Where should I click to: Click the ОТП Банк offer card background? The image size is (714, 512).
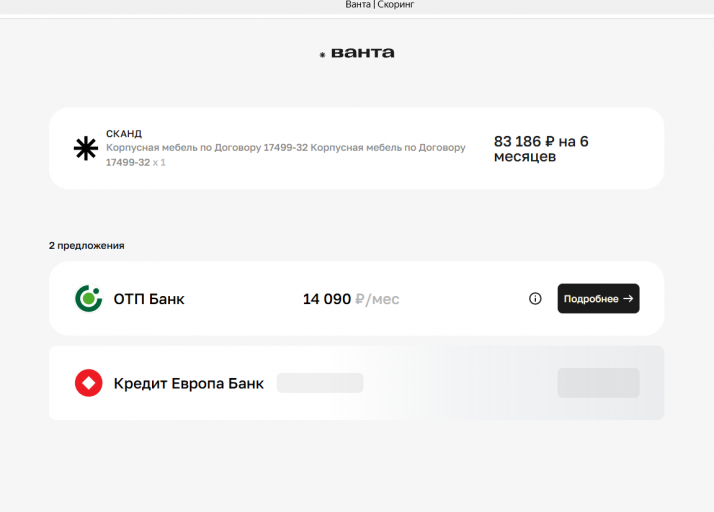(x=357, y=298)
